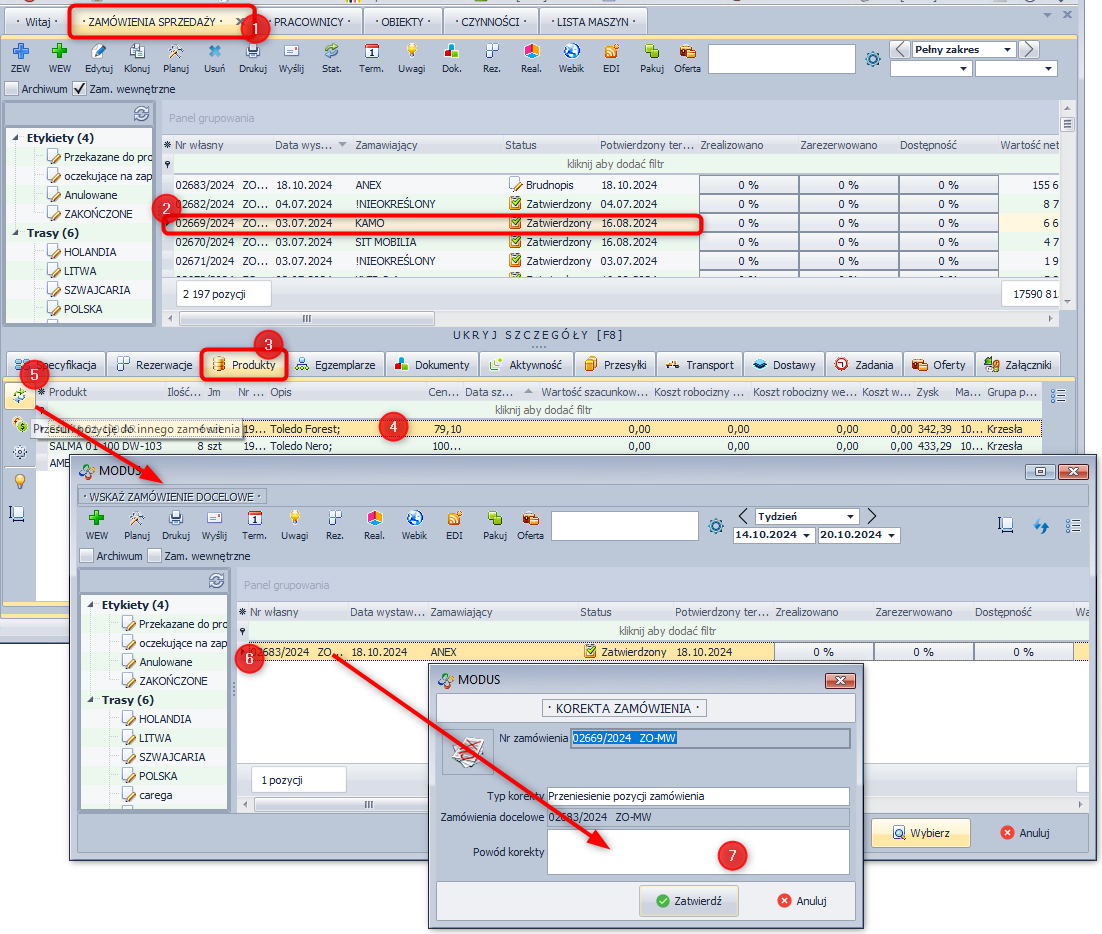Click main toolbar Drukuj print icon
The width and height of the screenshot is (1102, 934).
(253, 51)
